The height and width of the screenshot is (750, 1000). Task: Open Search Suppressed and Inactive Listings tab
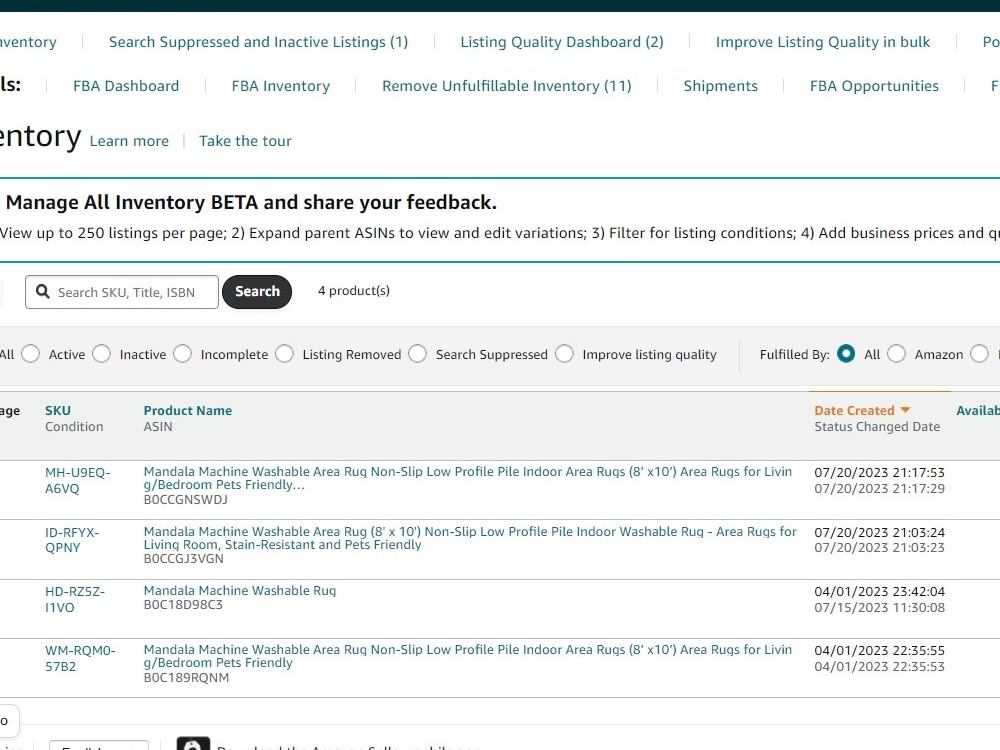click(258, 42)
